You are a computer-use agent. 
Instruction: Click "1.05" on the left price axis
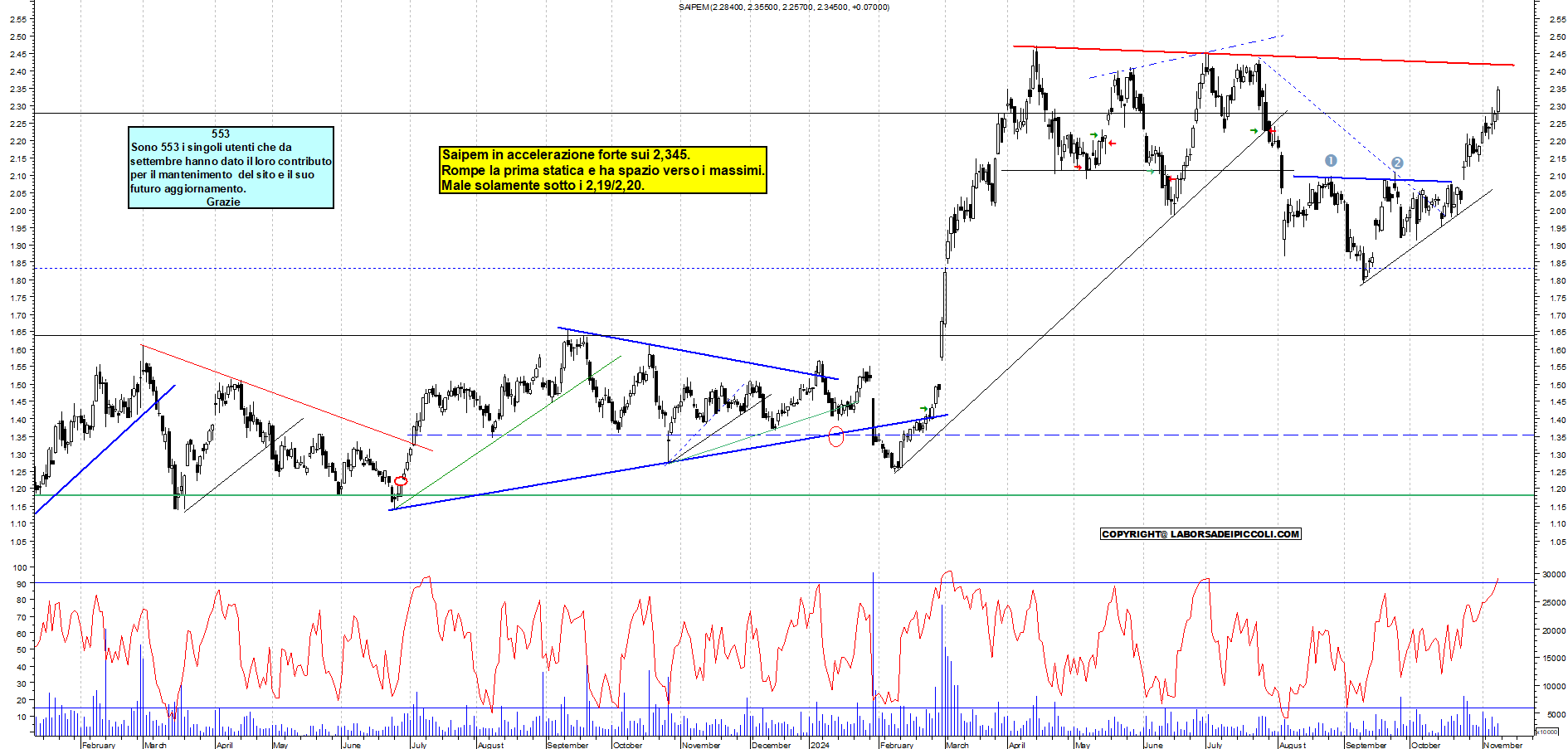17,542
